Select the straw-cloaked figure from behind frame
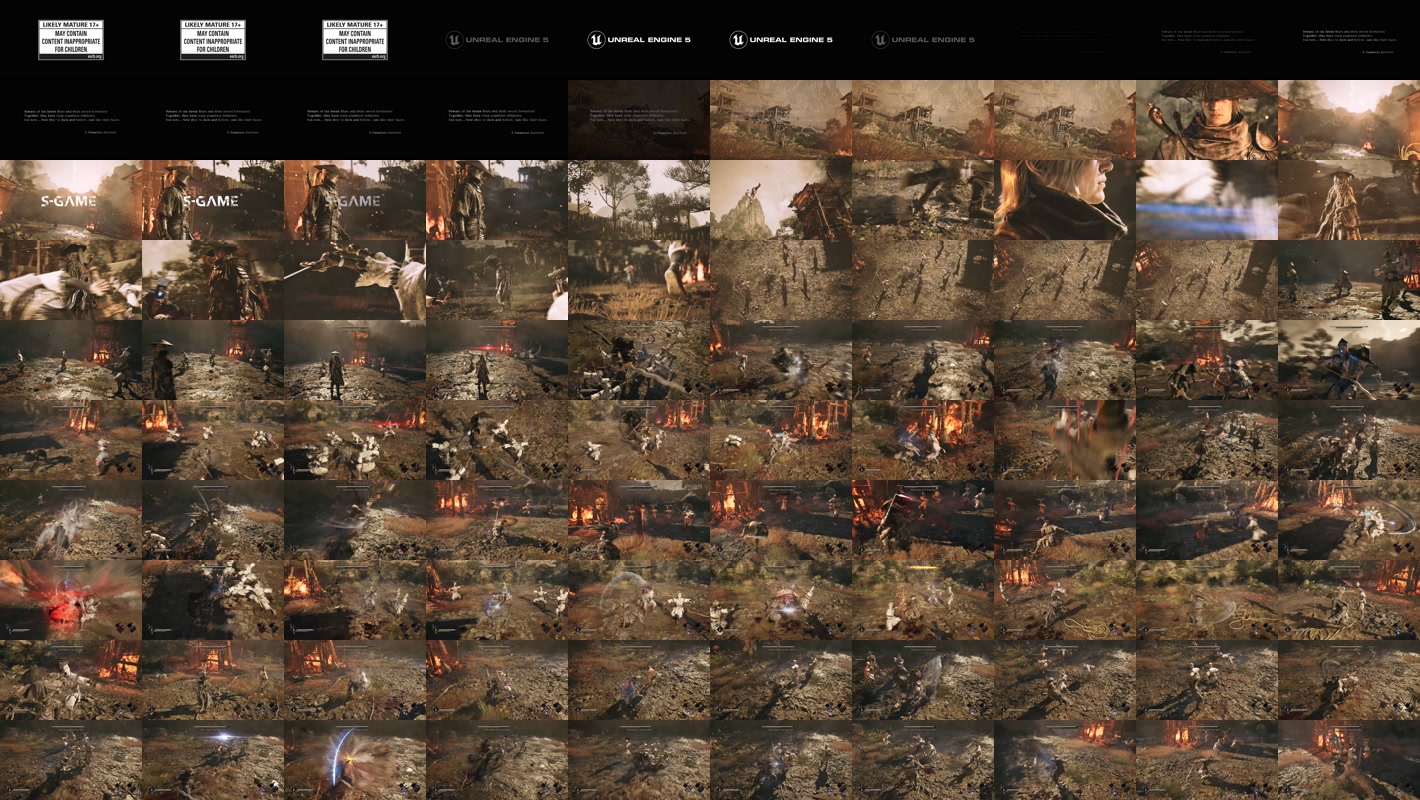Screen dimensions: 1420x800 point(1349,200)
